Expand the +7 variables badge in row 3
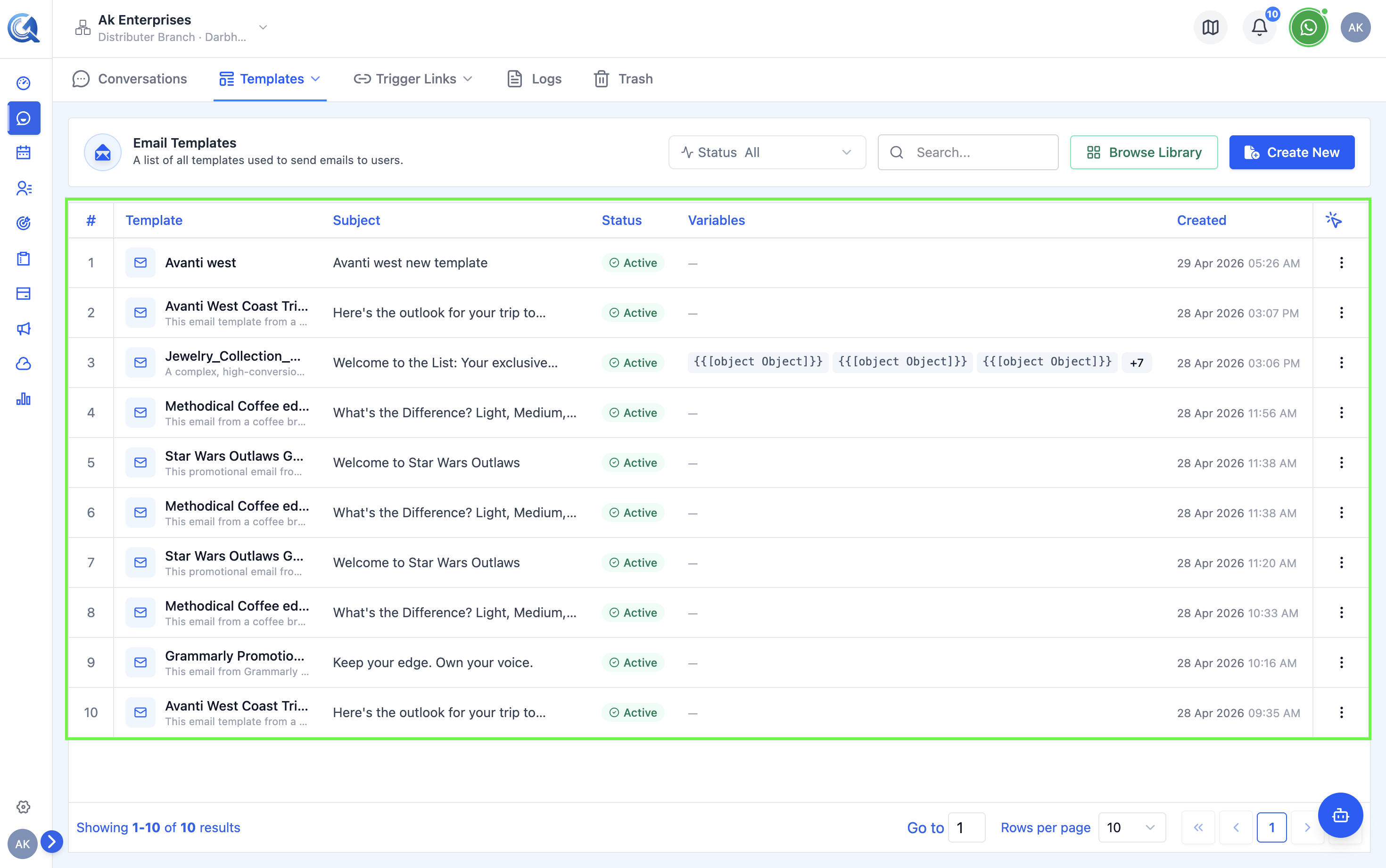Screen dimensions: 1386x868 [1136, 363]
